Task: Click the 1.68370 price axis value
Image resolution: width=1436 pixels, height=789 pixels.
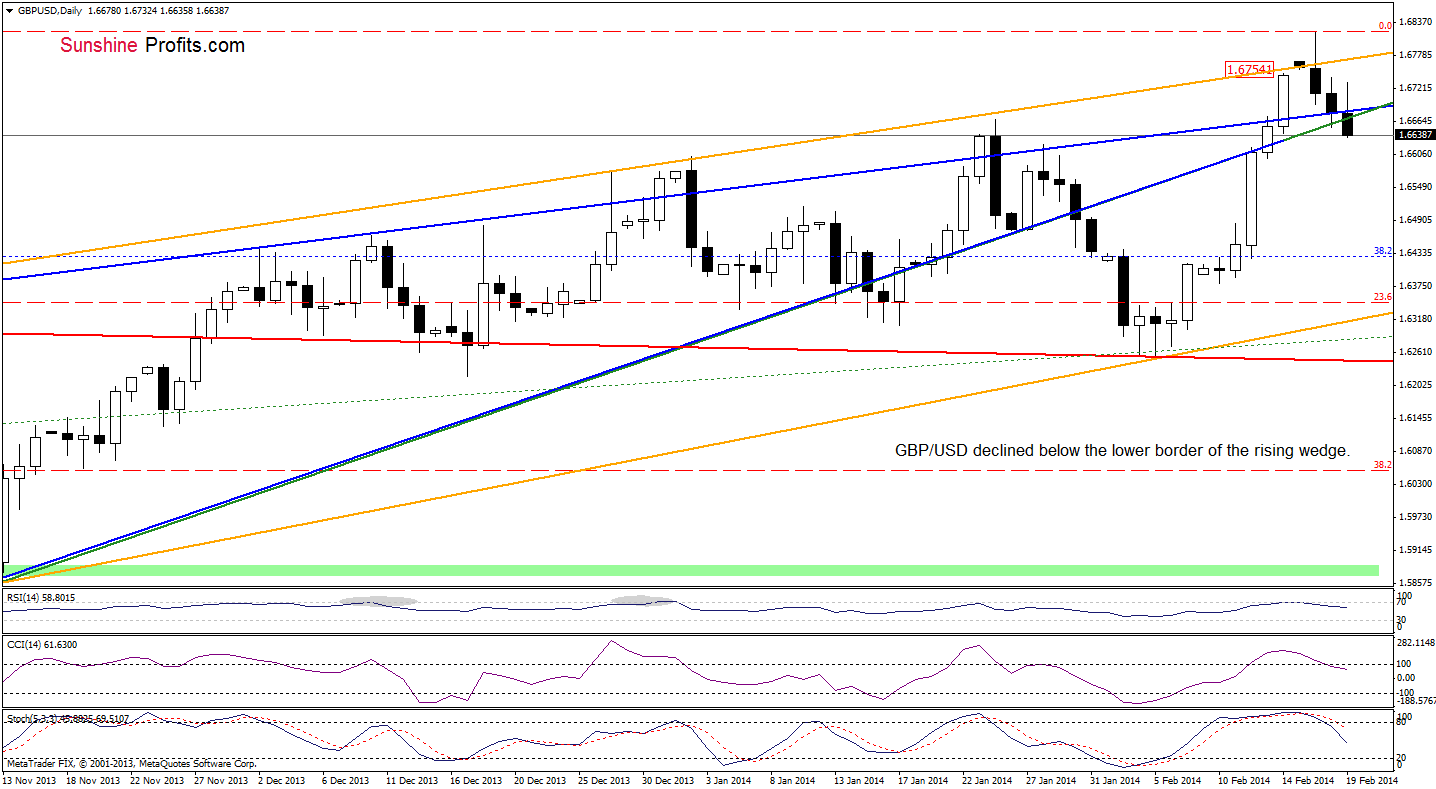Action: tap(1416, 21)
